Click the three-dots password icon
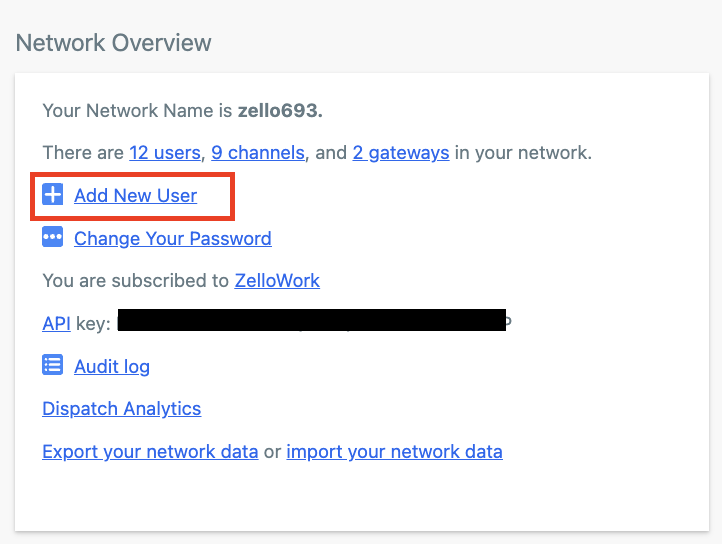 click(x=52, y=237)
